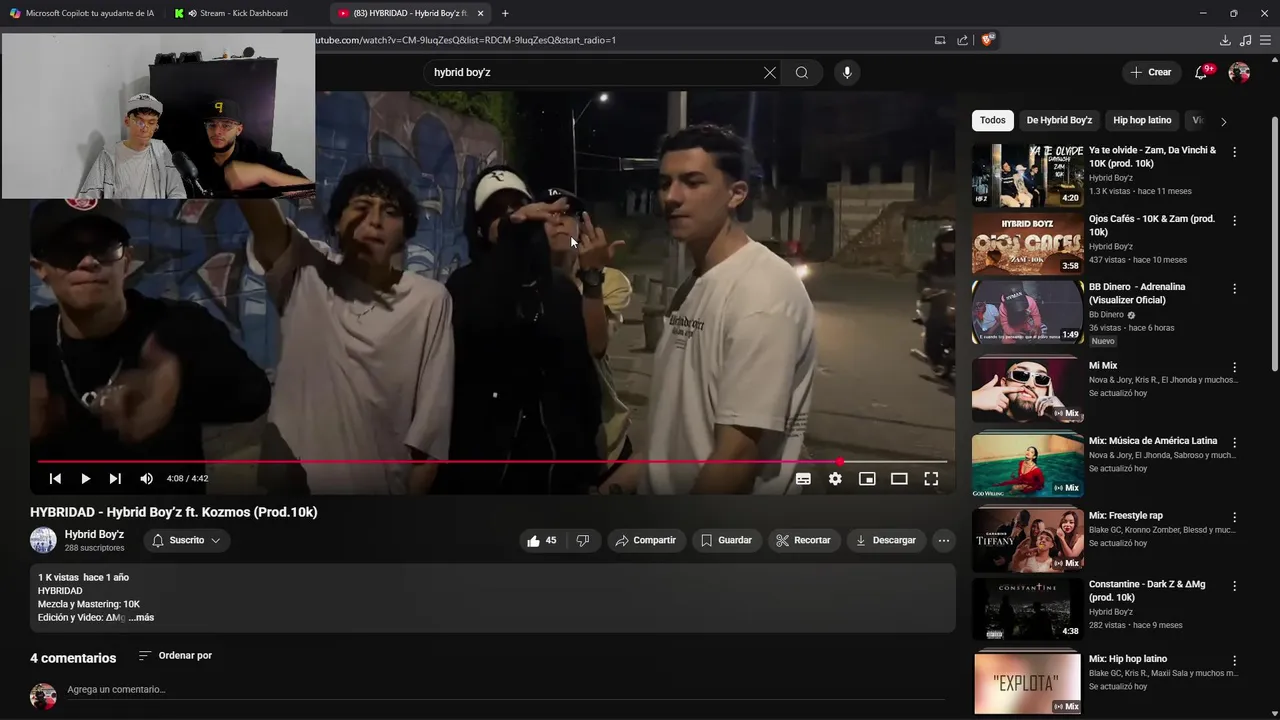The image size is (1280, 720).
Task: Click the Brave shields icon
Action: point(988,40)
